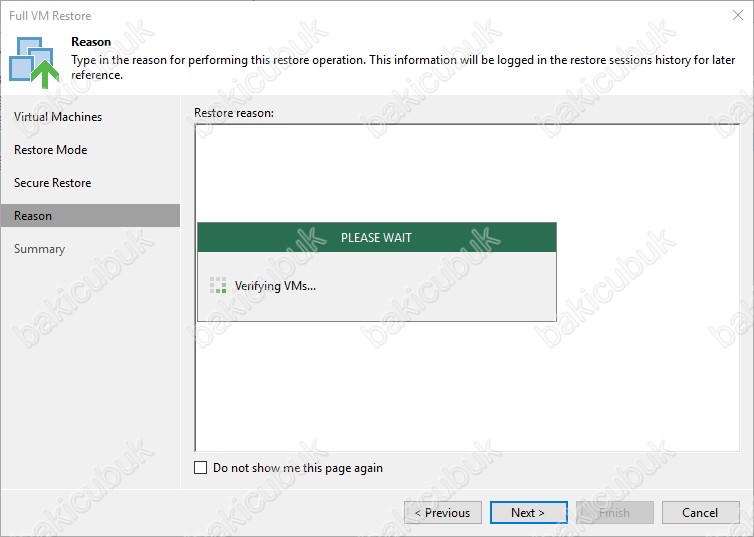Cancel the restore wizard
Screen dimensions: 754x537
pos(701,512)
